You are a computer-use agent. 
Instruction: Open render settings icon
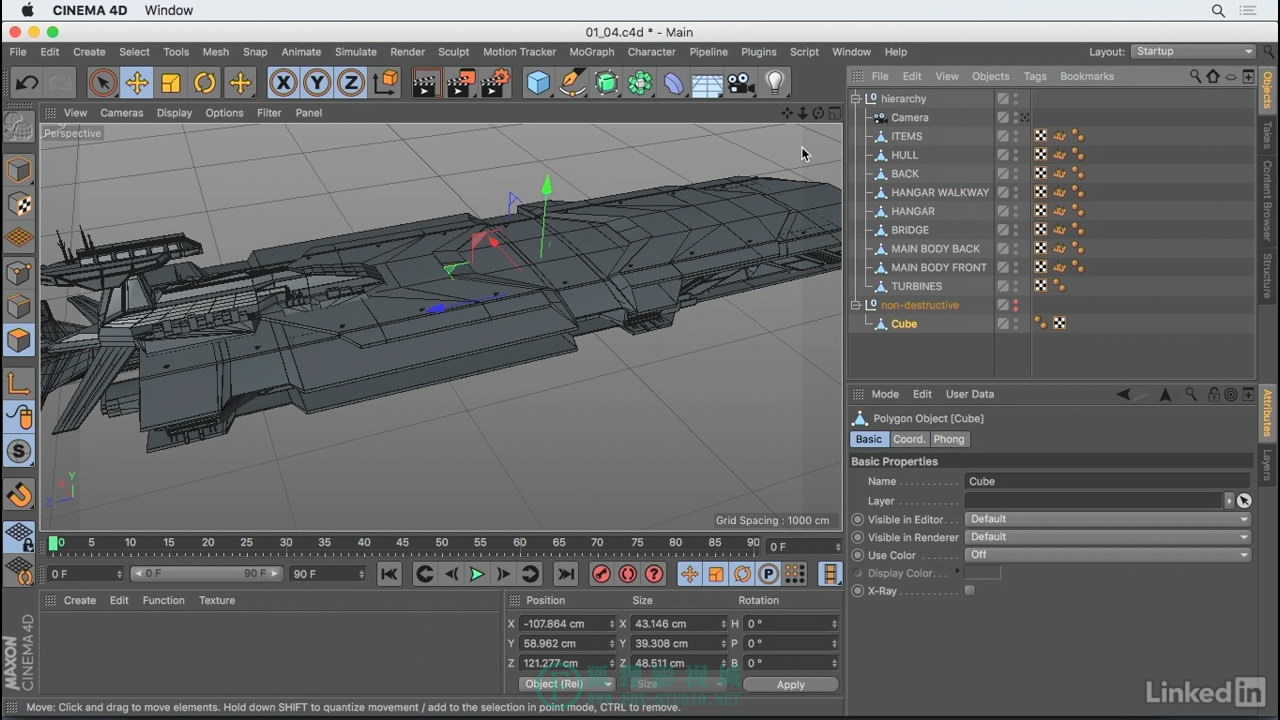(495, 83)
